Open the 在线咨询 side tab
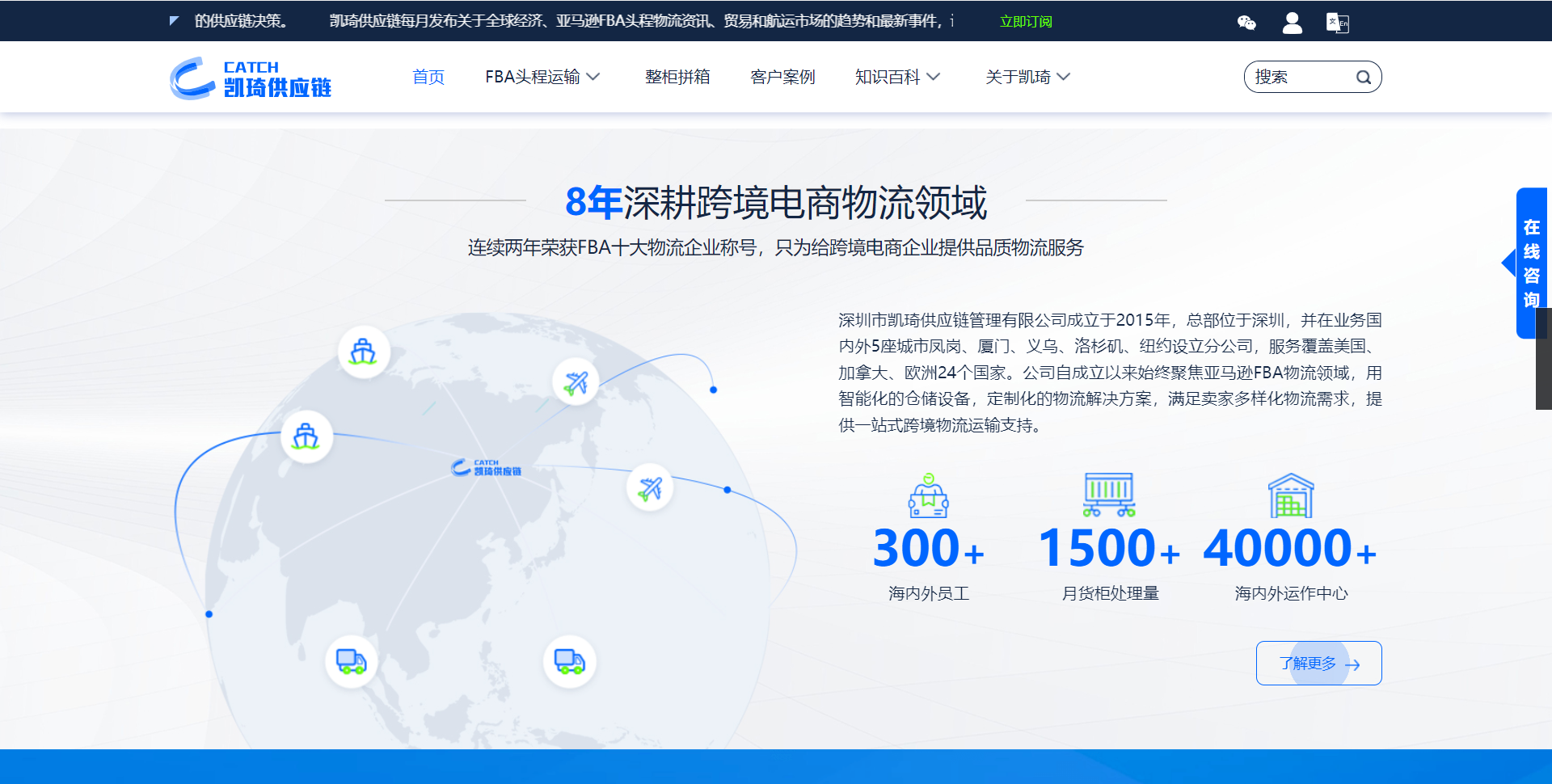Image resolution: width=1552 pixels, height=784 pixels. pyautogui.click(x=1531, y=263)
